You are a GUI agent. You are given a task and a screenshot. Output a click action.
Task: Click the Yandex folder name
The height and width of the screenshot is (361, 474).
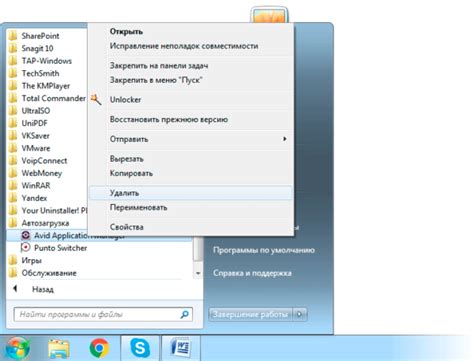(x=34, y=198)
